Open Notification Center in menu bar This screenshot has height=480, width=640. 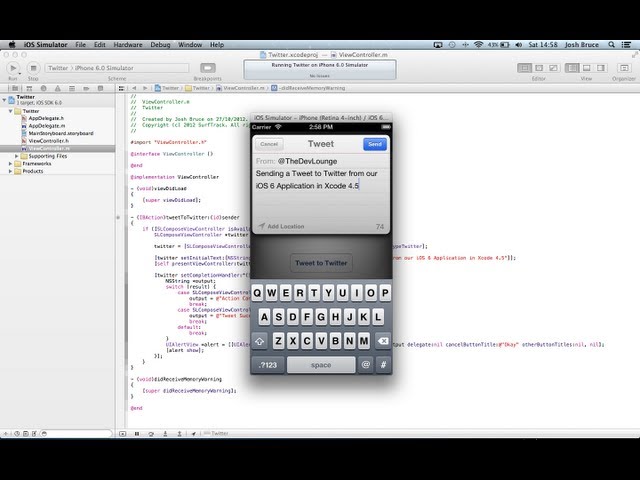(626, 45)
